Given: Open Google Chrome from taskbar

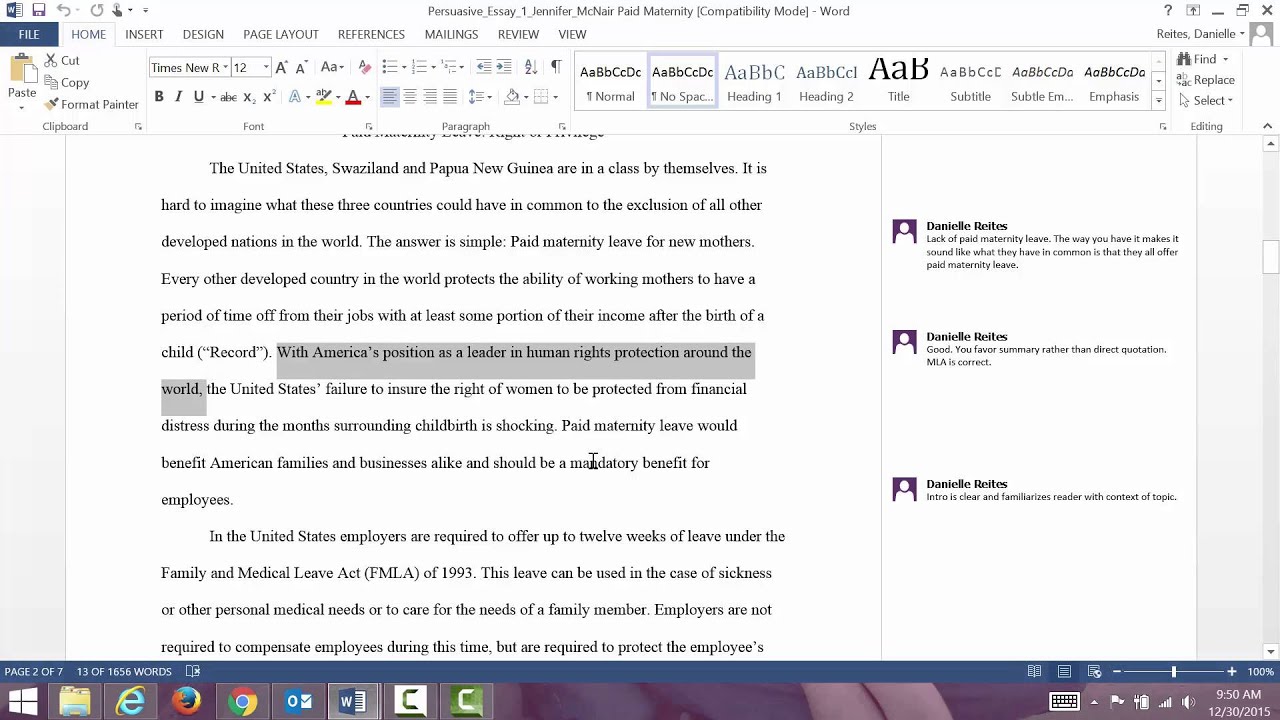Looking at the screenshot, I should (242, 701).
